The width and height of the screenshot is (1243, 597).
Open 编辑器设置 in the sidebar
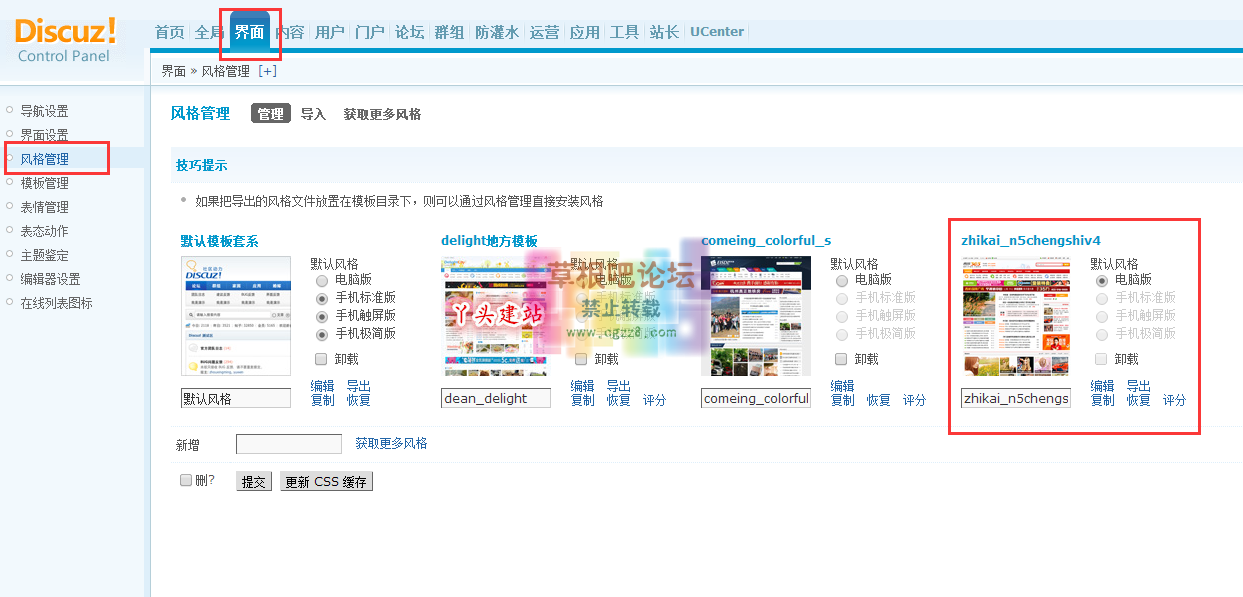pyautogui.click(x=50, y=279)
